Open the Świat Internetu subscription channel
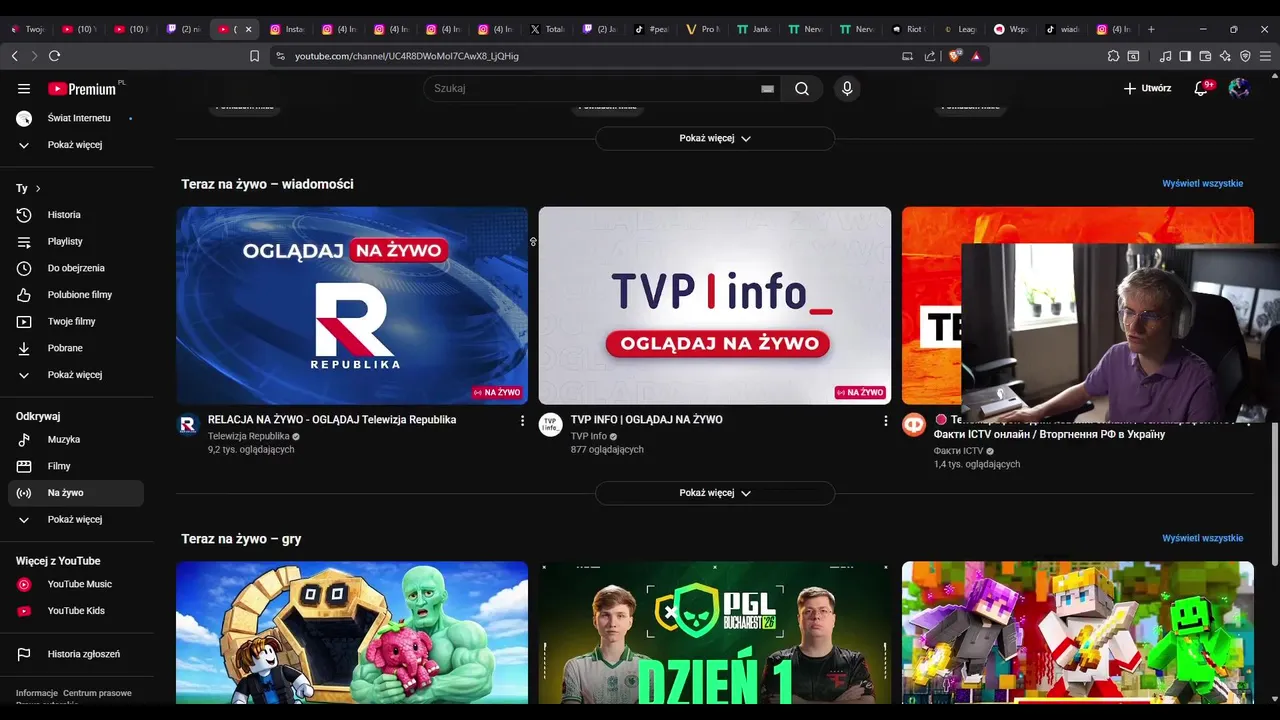This screenshot has height=720, width=1280. (x=76, y=118)
